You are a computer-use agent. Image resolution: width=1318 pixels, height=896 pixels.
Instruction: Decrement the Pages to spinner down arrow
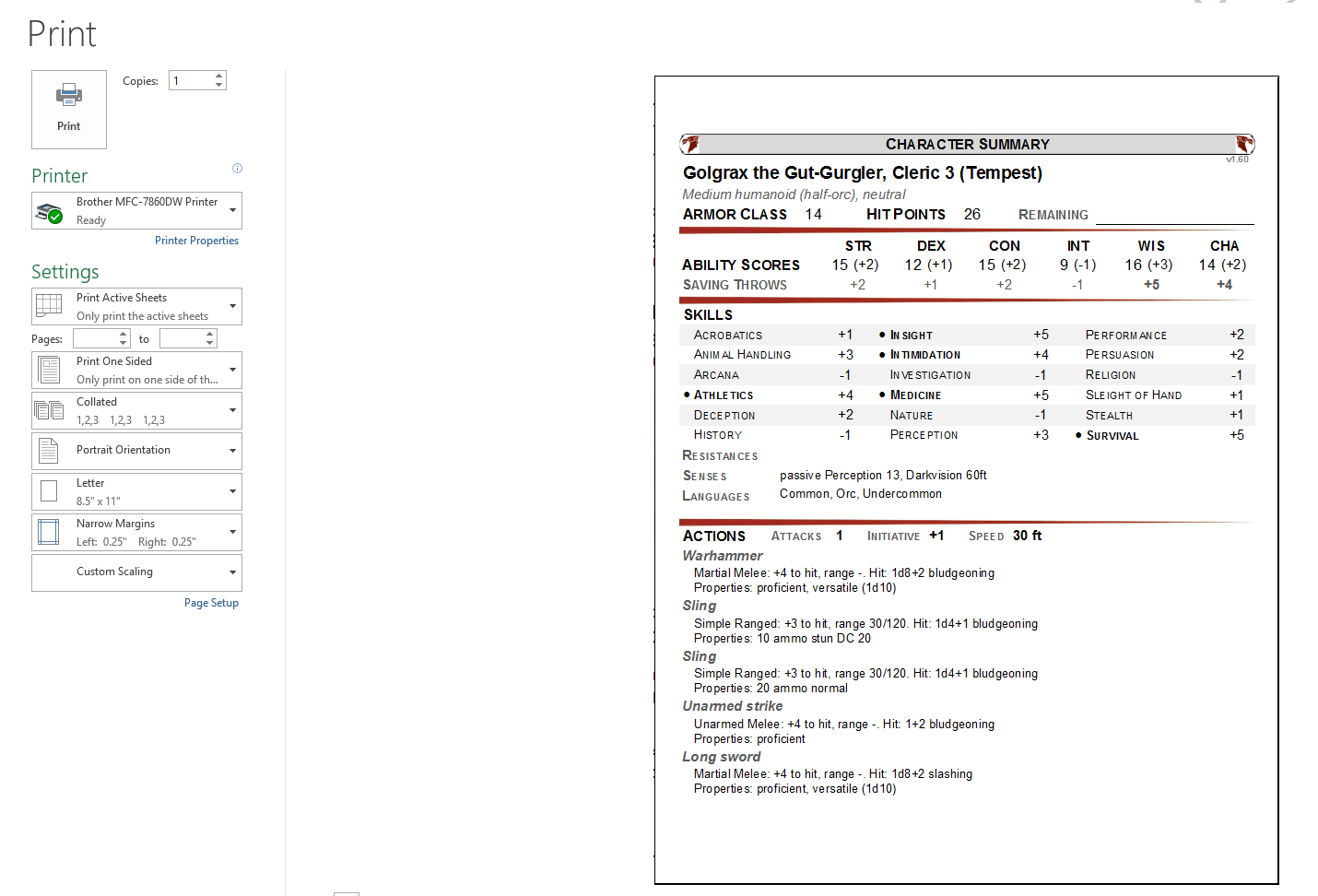[210, 344]
